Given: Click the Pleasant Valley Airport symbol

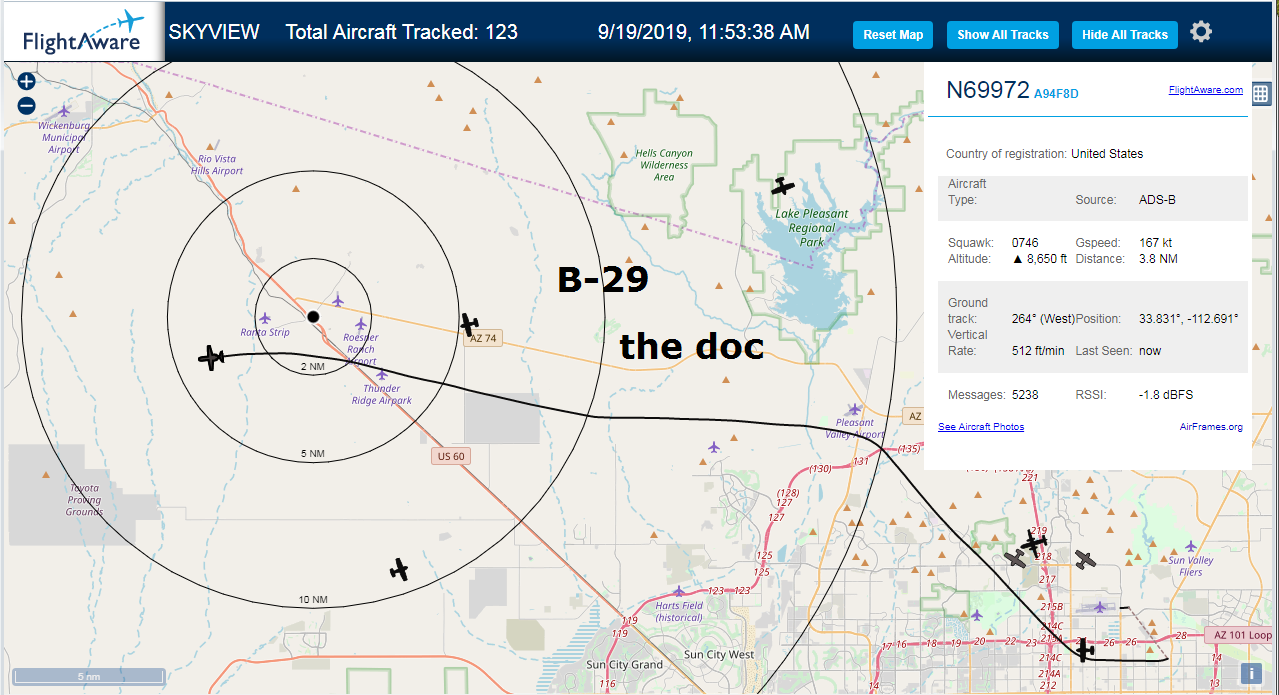Looking at the screenshot, I should point(853,409).
